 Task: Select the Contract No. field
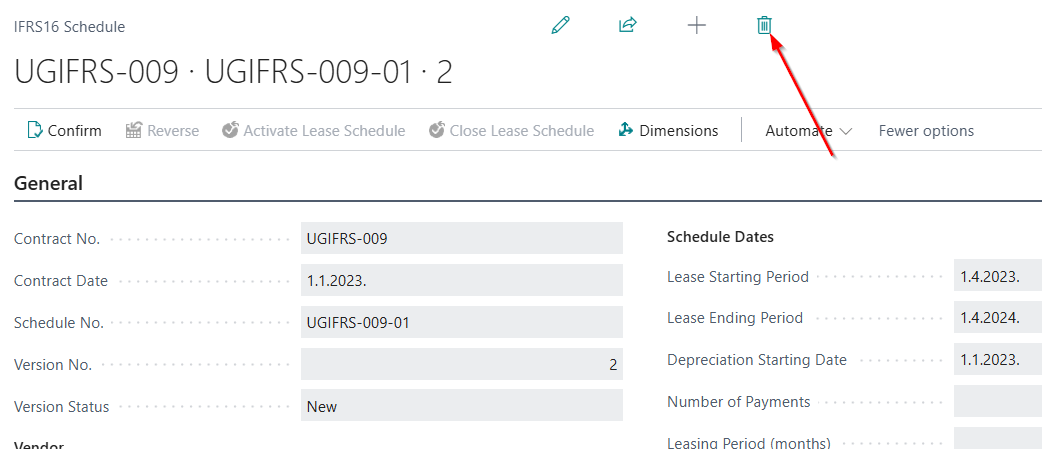pos(462,238)
